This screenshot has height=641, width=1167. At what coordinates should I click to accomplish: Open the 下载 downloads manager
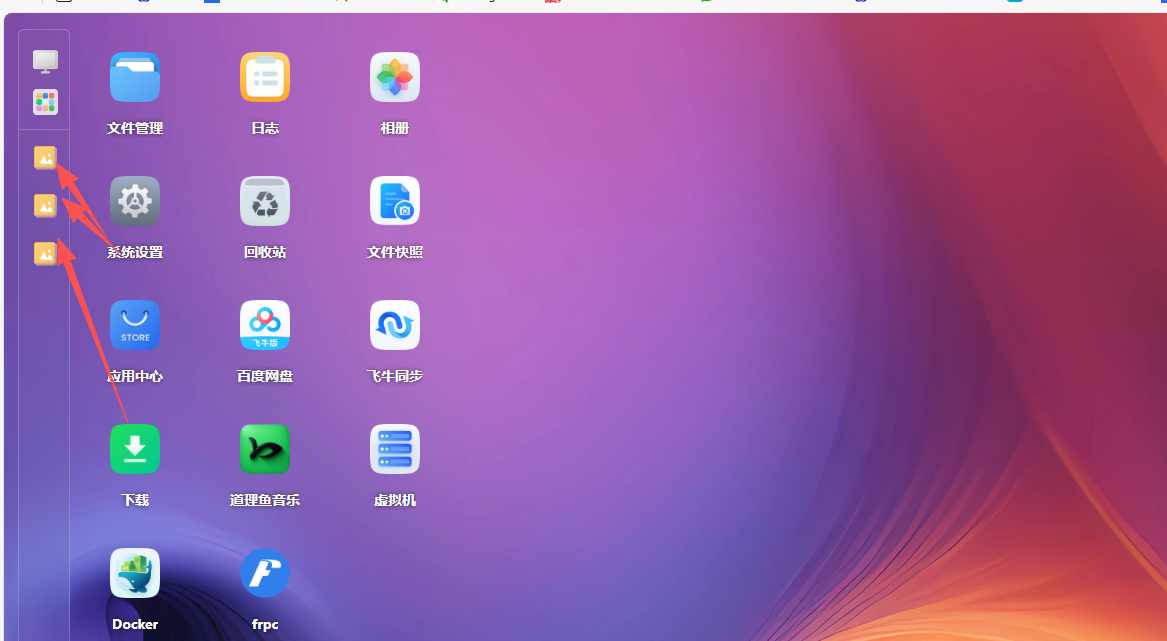pyautogui.click(x=134, y=449)
